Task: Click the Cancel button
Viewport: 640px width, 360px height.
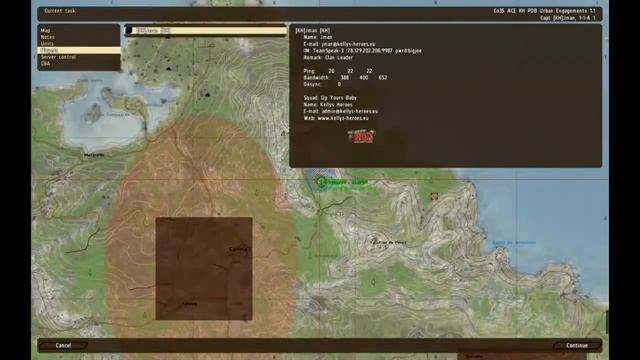Action: [63, 345]
